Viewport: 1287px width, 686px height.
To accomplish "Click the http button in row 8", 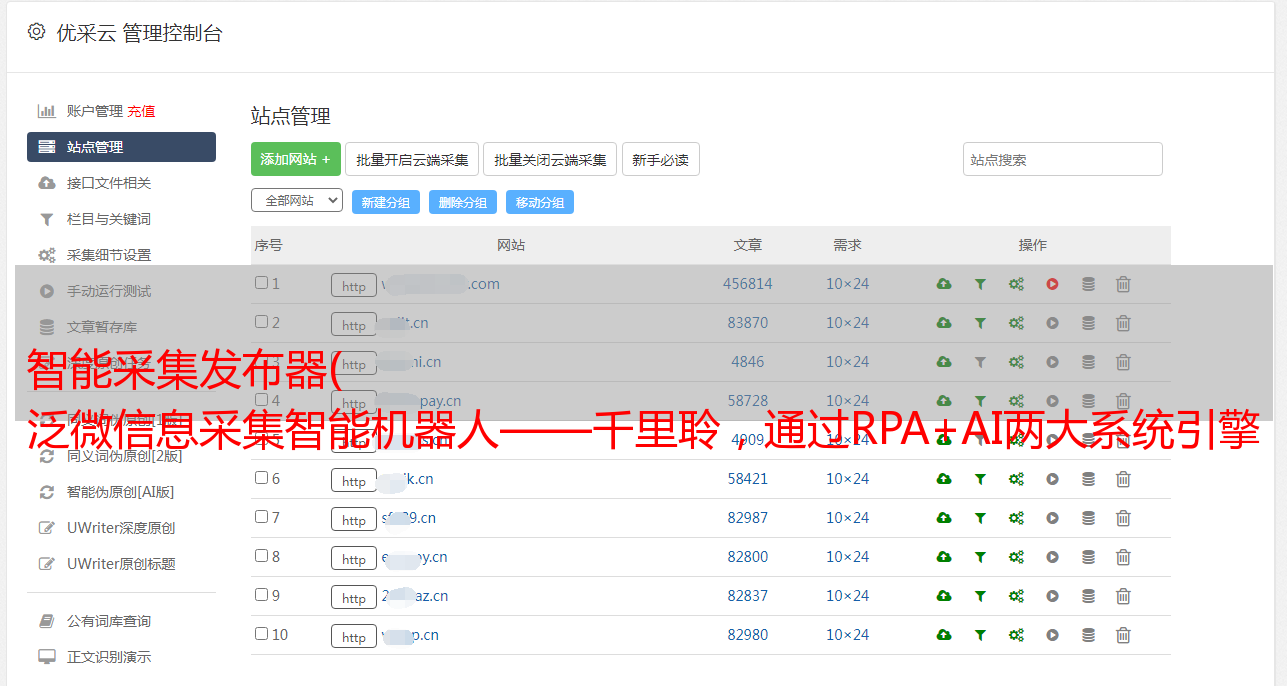I will click(x=354, y=558).
